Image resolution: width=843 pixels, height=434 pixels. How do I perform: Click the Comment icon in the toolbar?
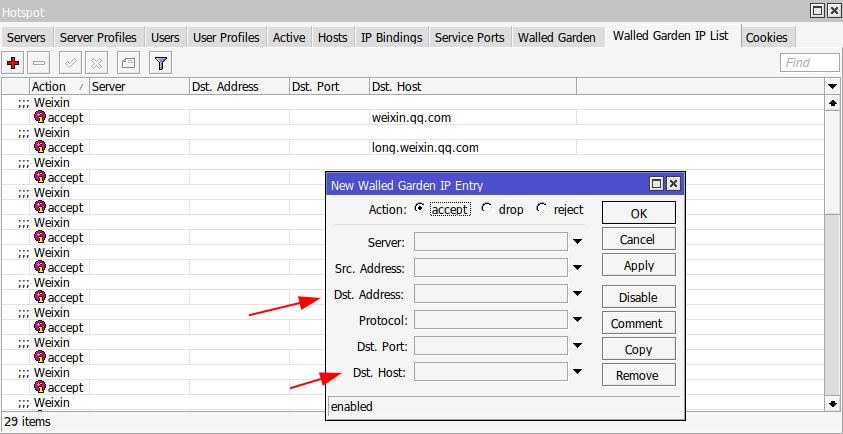point(129,63)
